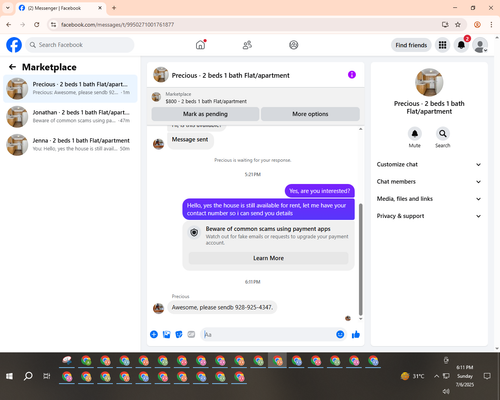
Task: Click the Search Facebook field
Action: click(x=80, y=45)
